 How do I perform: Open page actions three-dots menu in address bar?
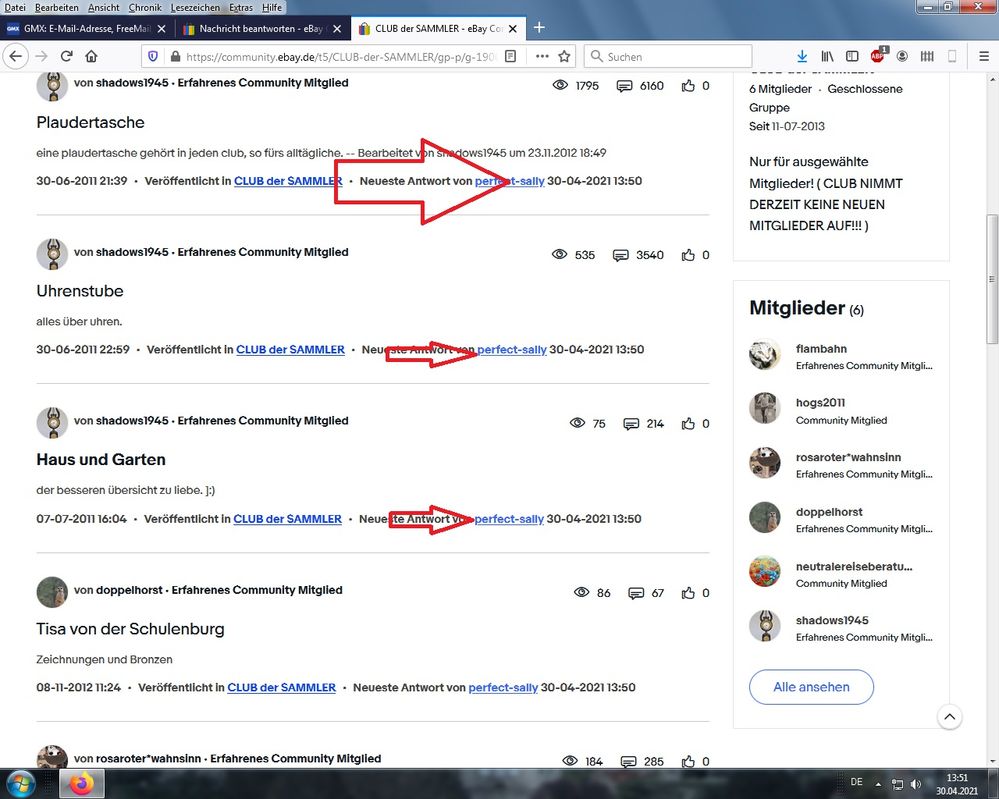coord(541,57)
